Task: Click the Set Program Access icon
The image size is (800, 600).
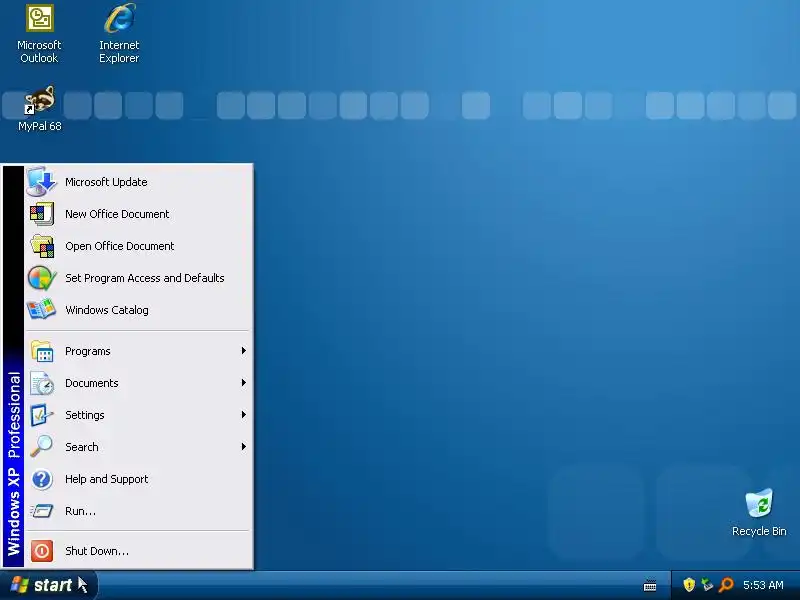Action: coord(42,278)
